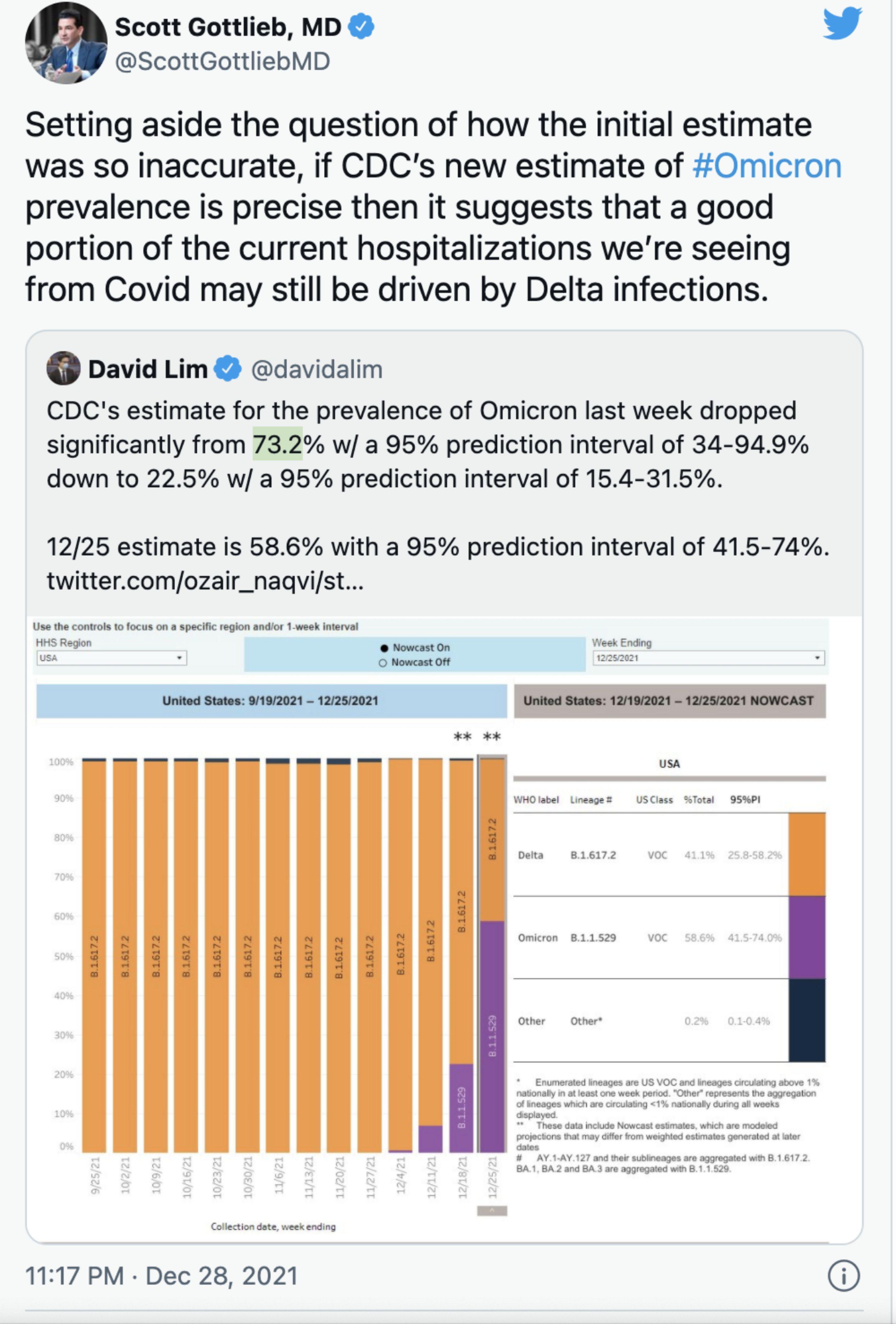Click Scott Gottlieb's blue verified badge
Screen dimensions: 896x1324
361,27
